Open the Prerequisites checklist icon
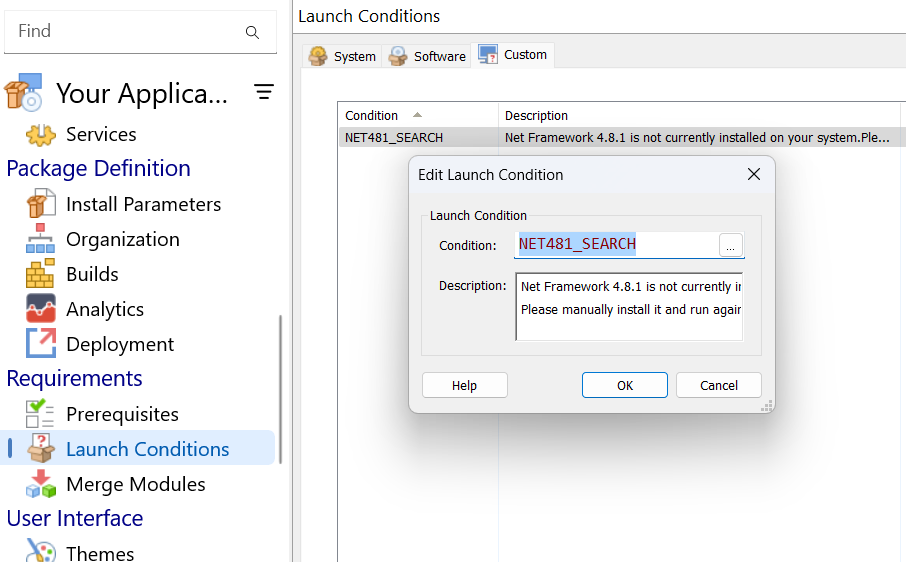This screenshot has width=906, height=562. tap(41, 414)
